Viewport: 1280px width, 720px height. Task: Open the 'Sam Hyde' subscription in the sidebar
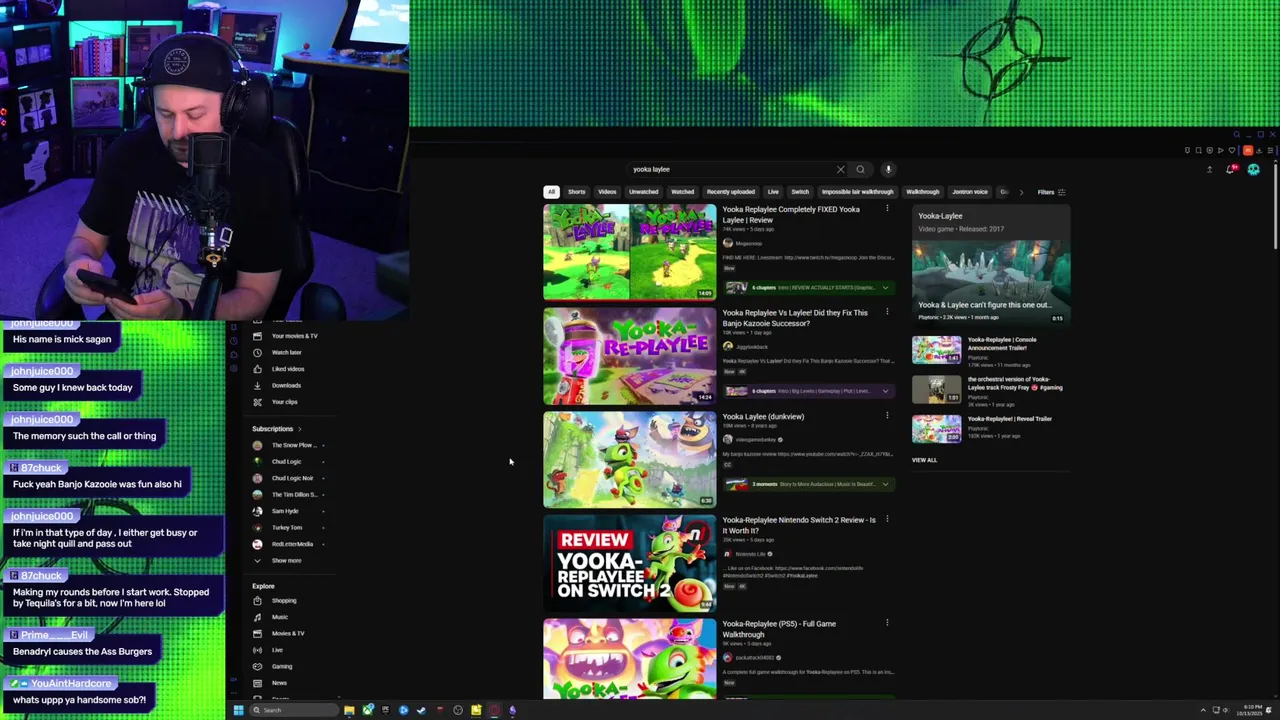point(285,511)
